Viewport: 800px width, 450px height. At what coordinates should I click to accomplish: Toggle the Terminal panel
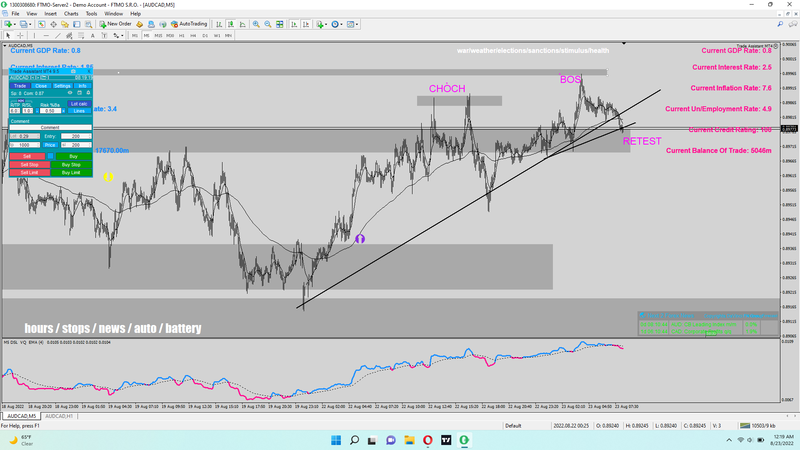click(77, 24)
